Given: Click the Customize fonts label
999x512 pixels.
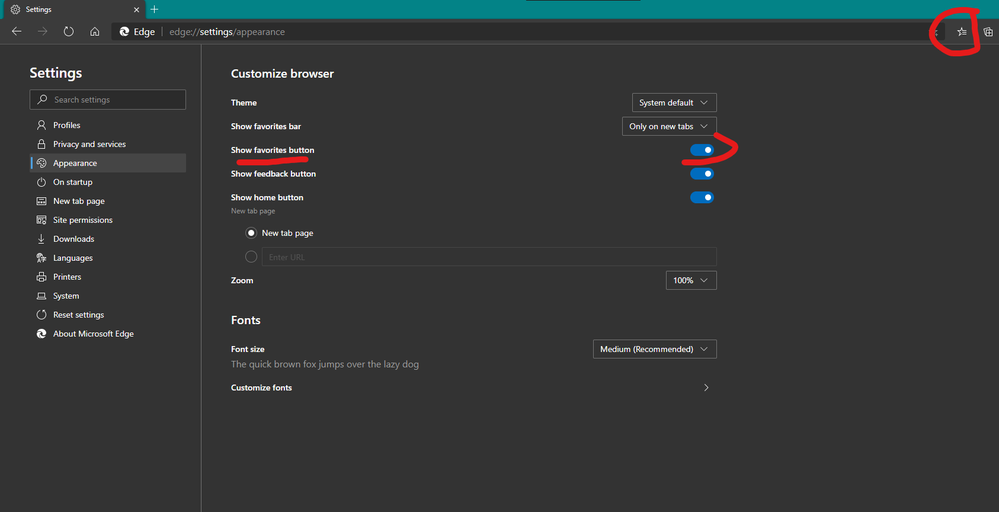Looking at the screenshot, I should (261, 387).
